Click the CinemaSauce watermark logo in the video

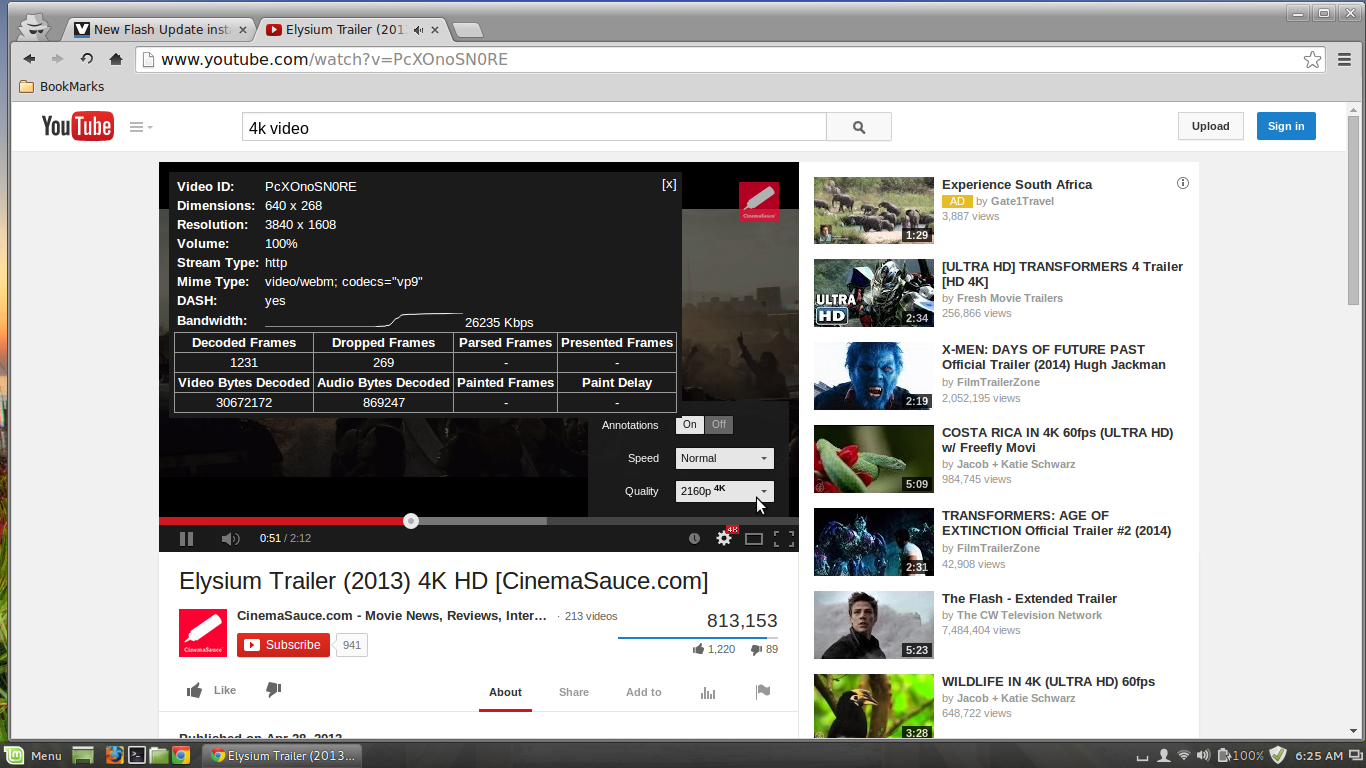759,202
